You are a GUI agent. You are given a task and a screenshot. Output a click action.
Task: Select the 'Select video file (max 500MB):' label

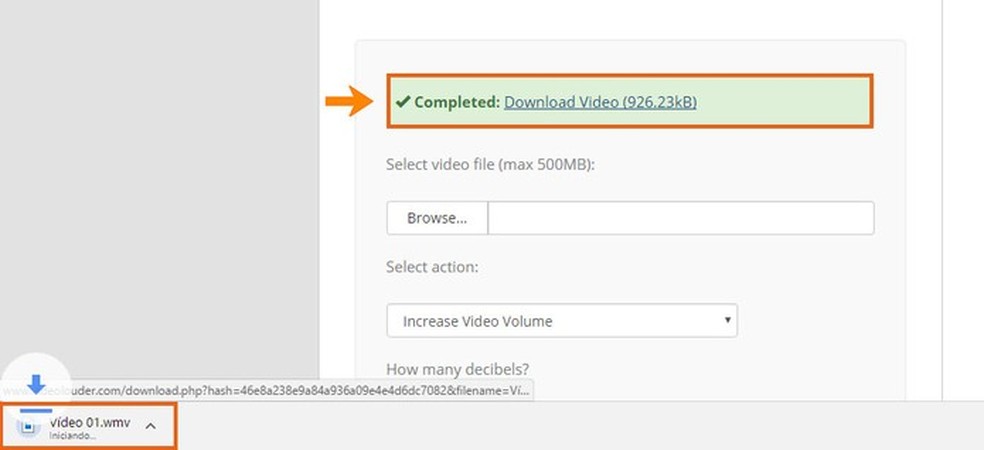click(490, 165)
